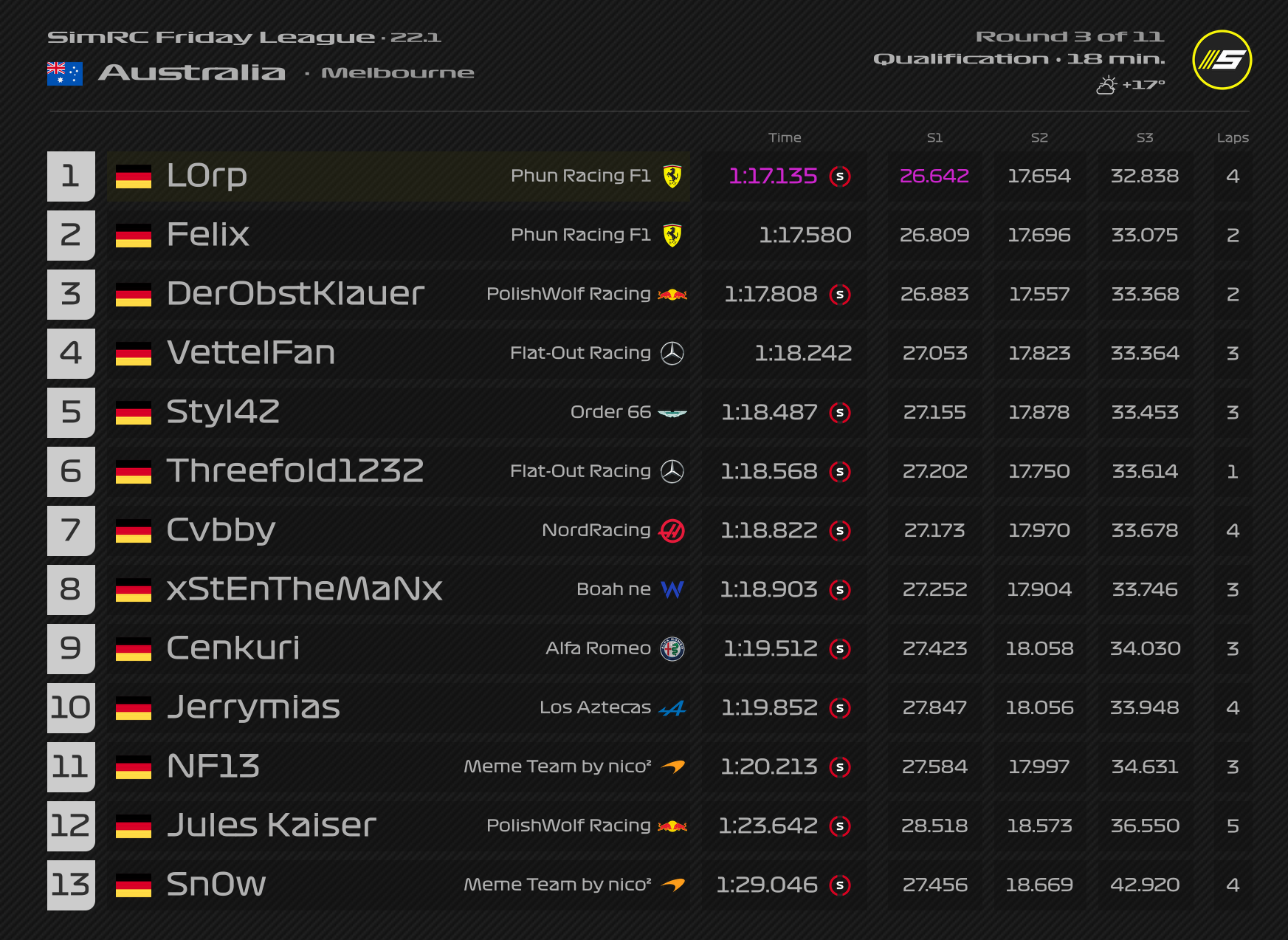Screen dimensions: 1288x940
Task: Click the Laps column header
Action: 1232,137
